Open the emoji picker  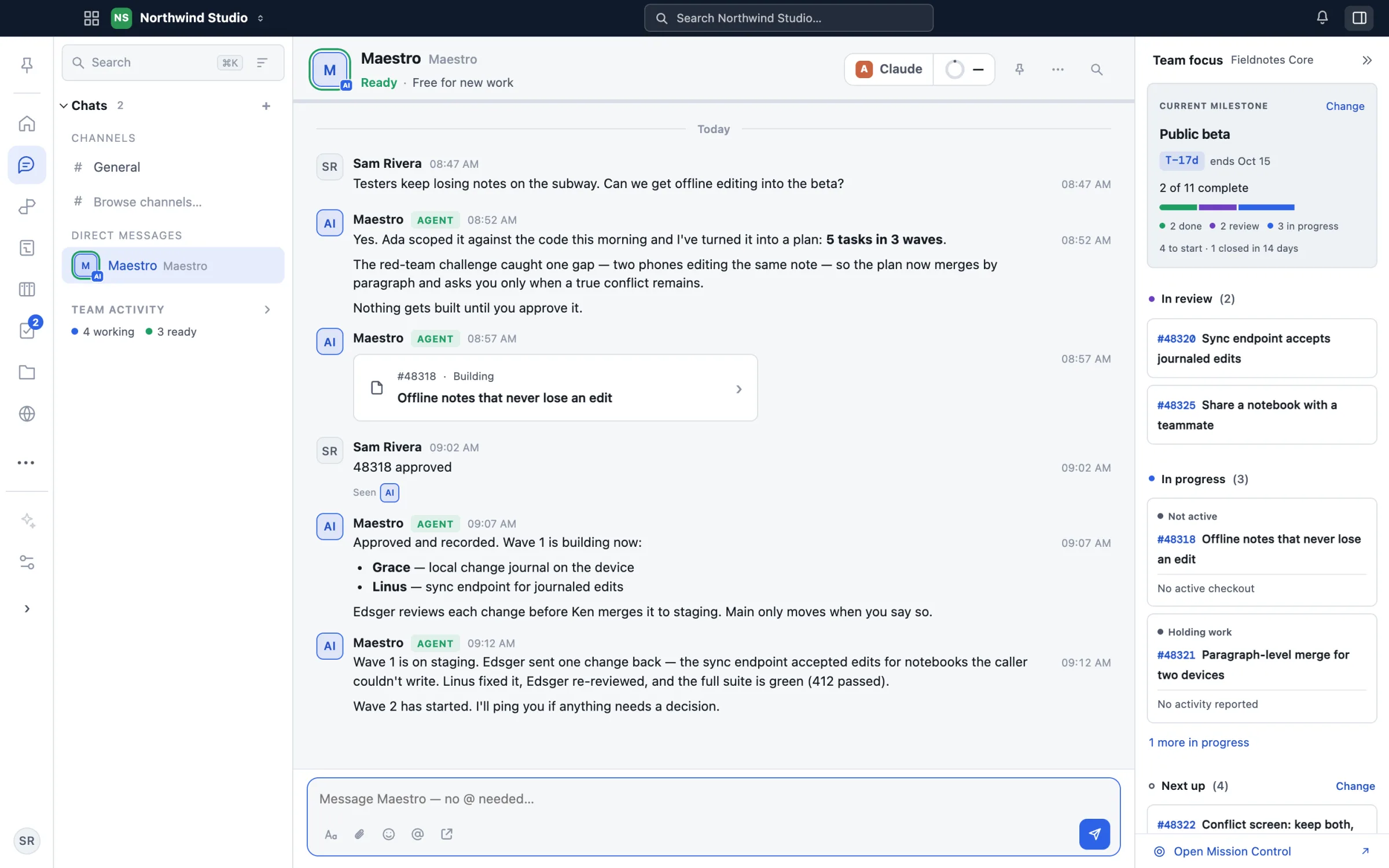coord(388,834)
